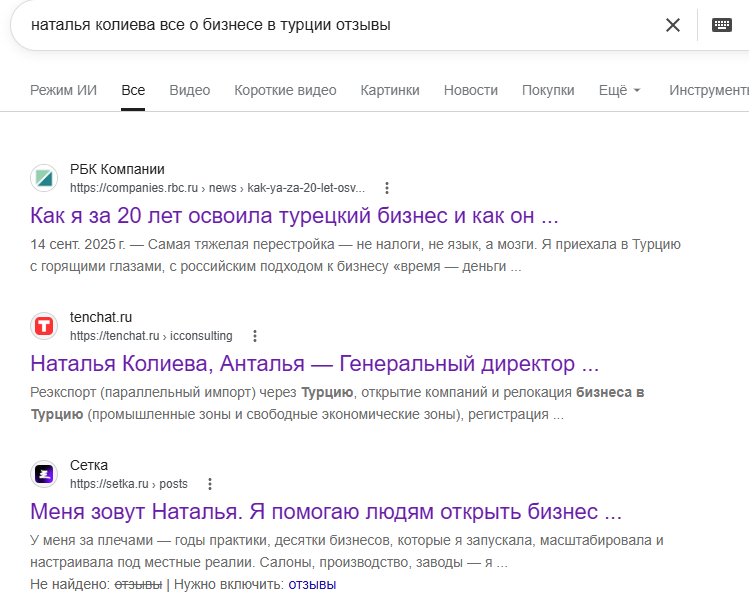
Task: Select the Все tab
Action: coord(133,90)
